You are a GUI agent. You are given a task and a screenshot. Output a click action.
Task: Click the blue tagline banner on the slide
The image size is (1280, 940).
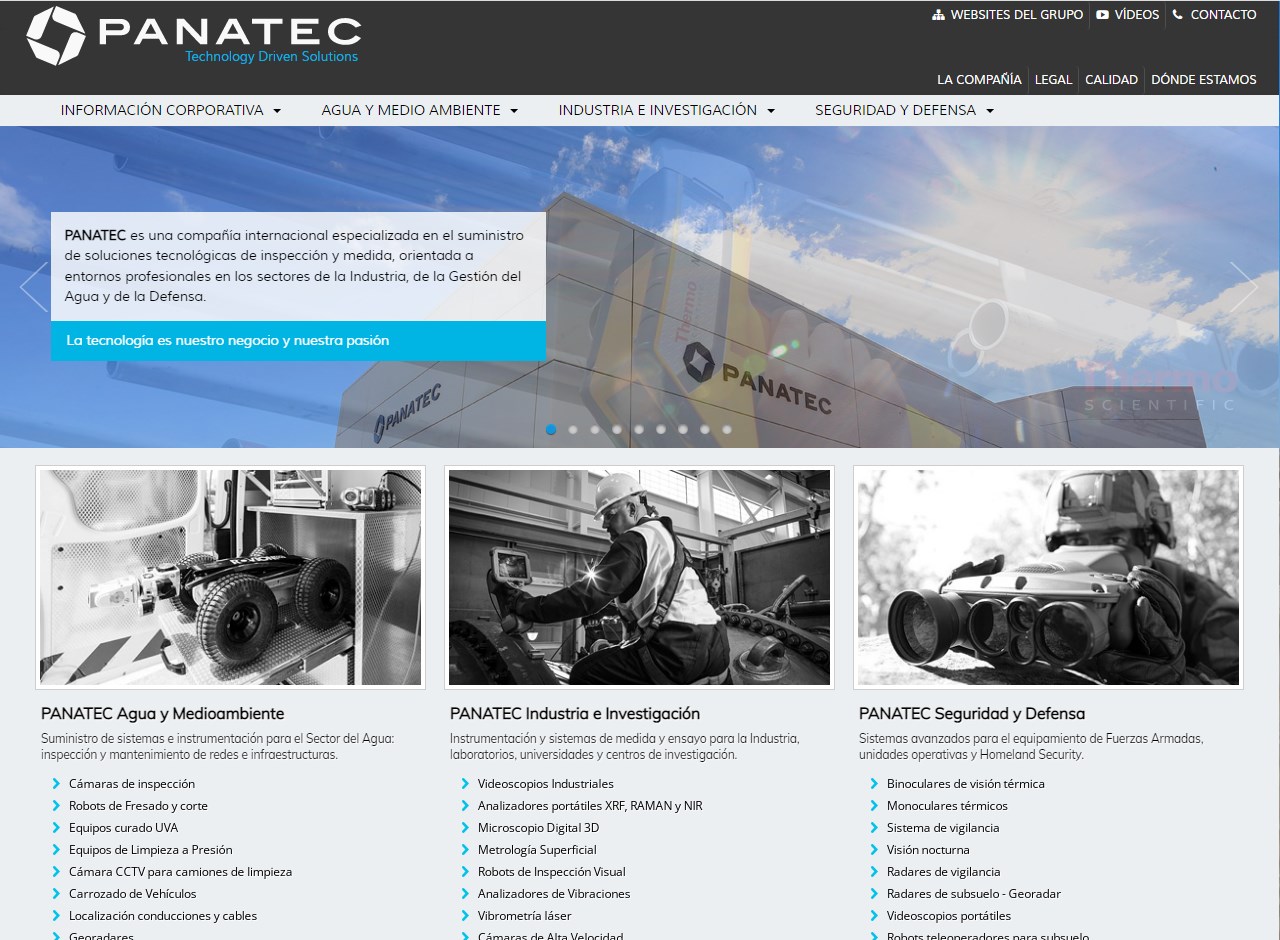[298, 341]
